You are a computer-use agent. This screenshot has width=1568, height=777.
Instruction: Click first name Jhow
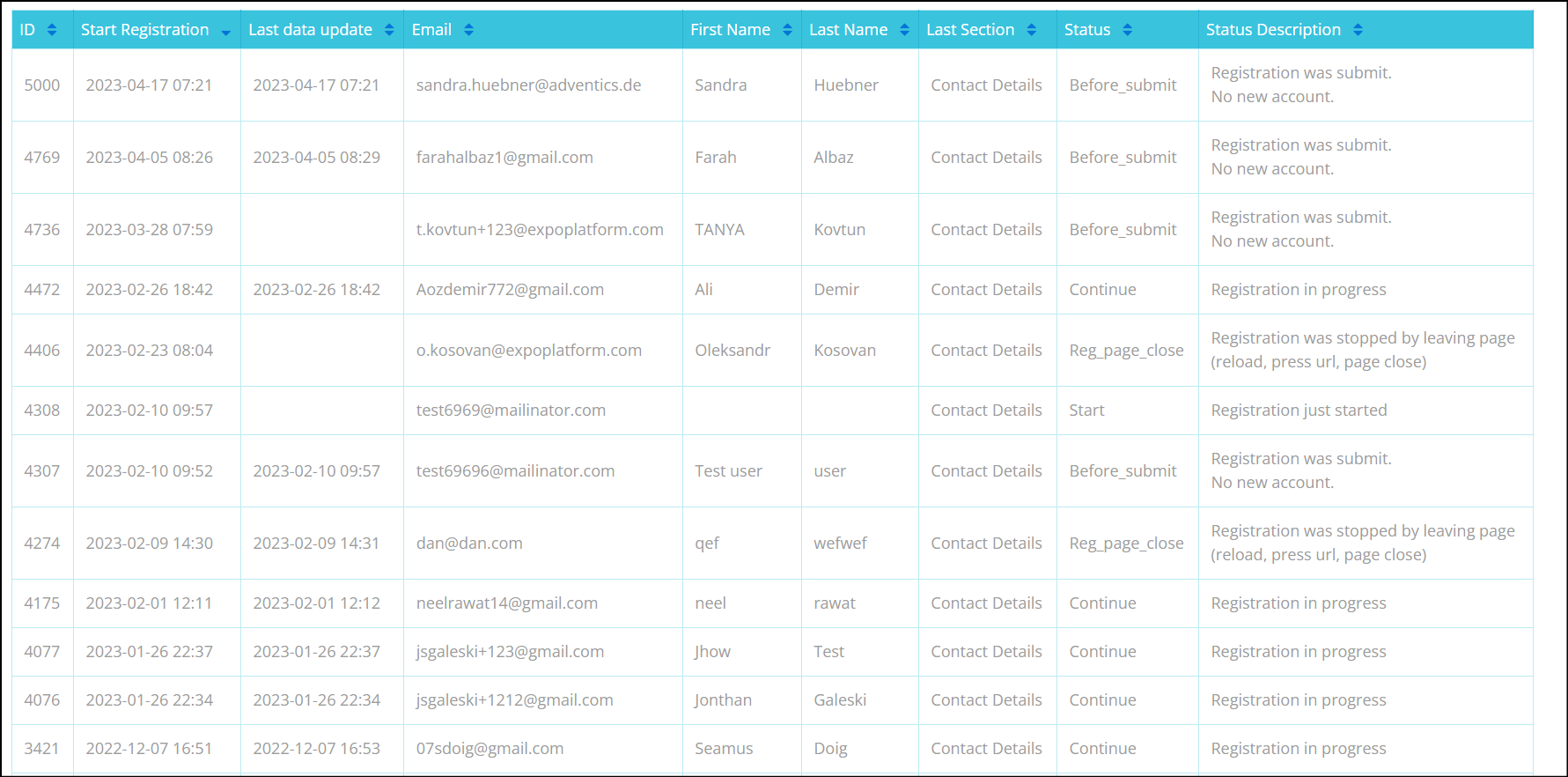[712, 652]
